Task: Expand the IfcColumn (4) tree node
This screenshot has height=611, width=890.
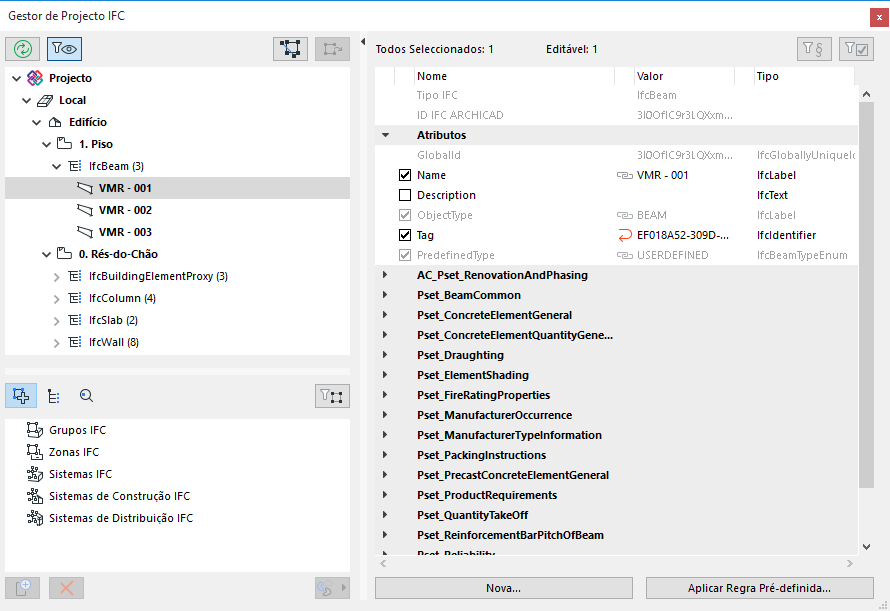Action: [x=57, y=298]
